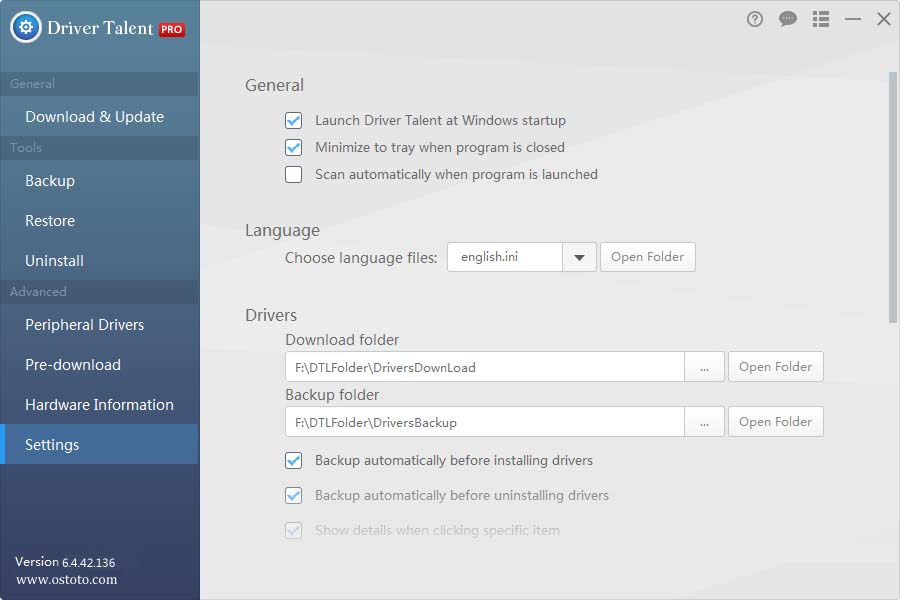Click Open Folder for the Download folder
The width and height of the screenshot is (900, 600).
click(x=775, y=367)
